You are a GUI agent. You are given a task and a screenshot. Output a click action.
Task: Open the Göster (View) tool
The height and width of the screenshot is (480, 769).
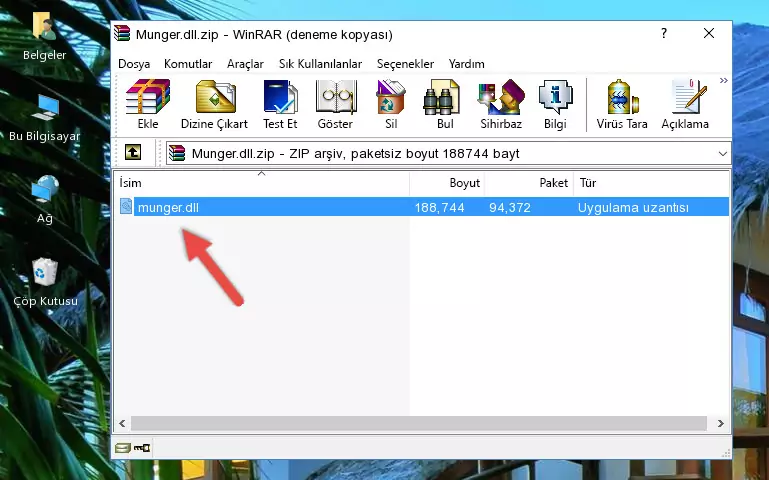tap(335, 104)
